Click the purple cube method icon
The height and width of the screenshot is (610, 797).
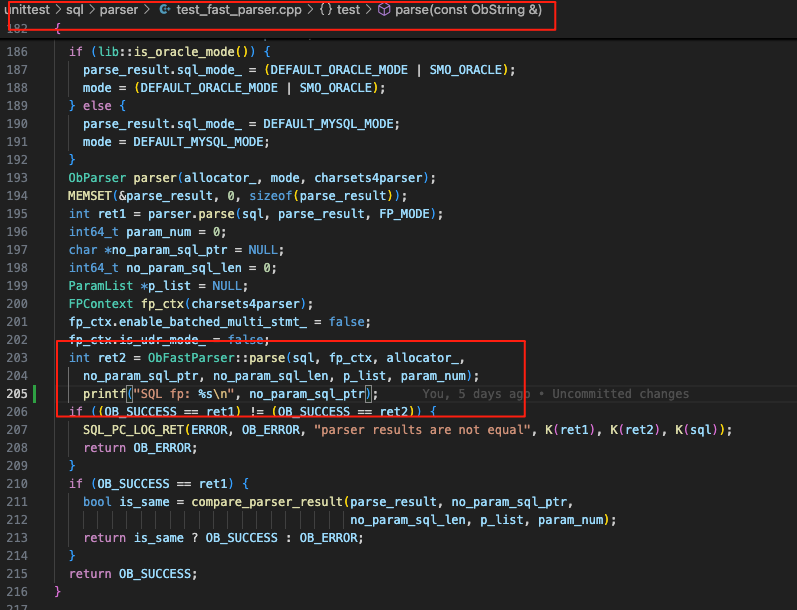point(384,9)
